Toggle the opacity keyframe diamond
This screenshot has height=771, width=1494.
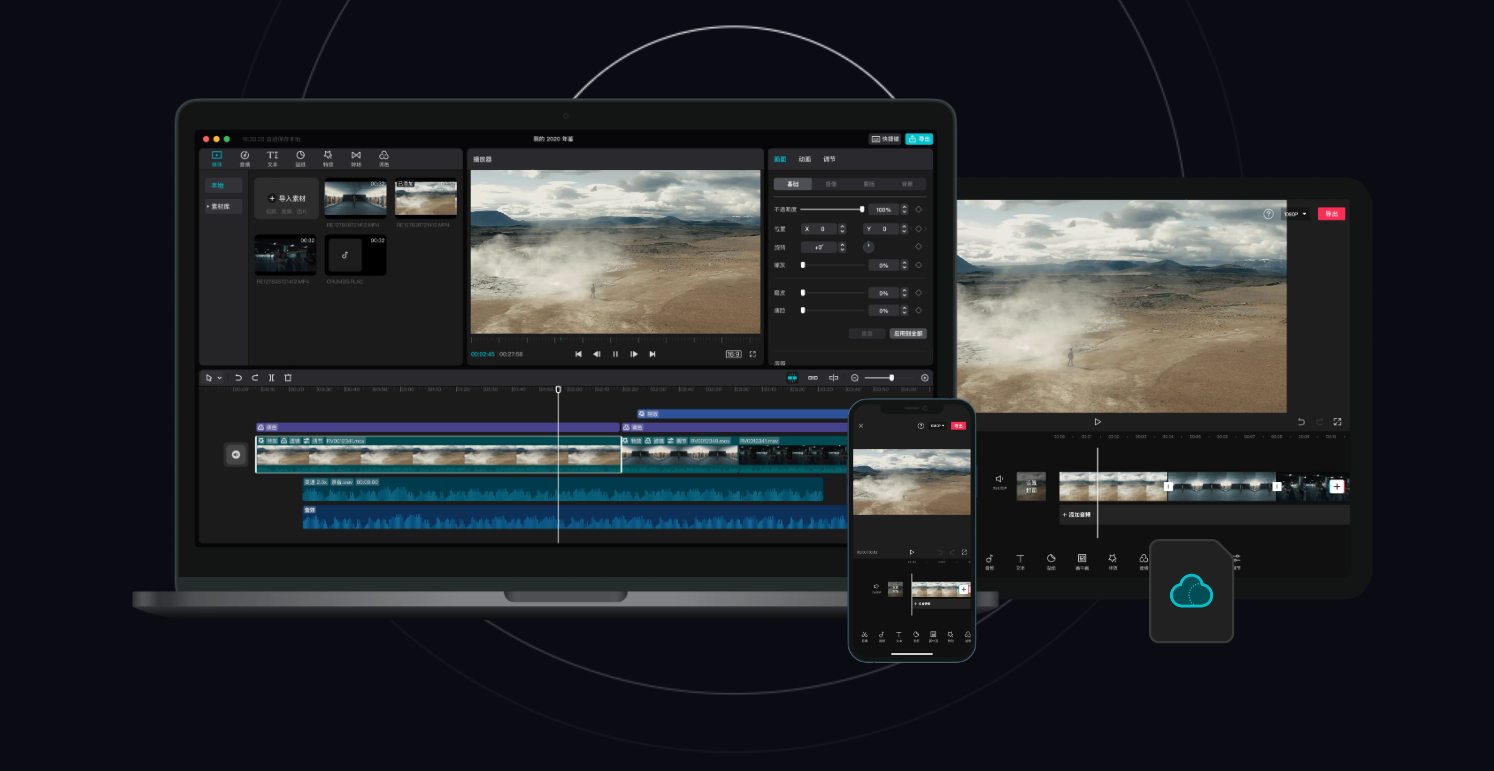919,209
